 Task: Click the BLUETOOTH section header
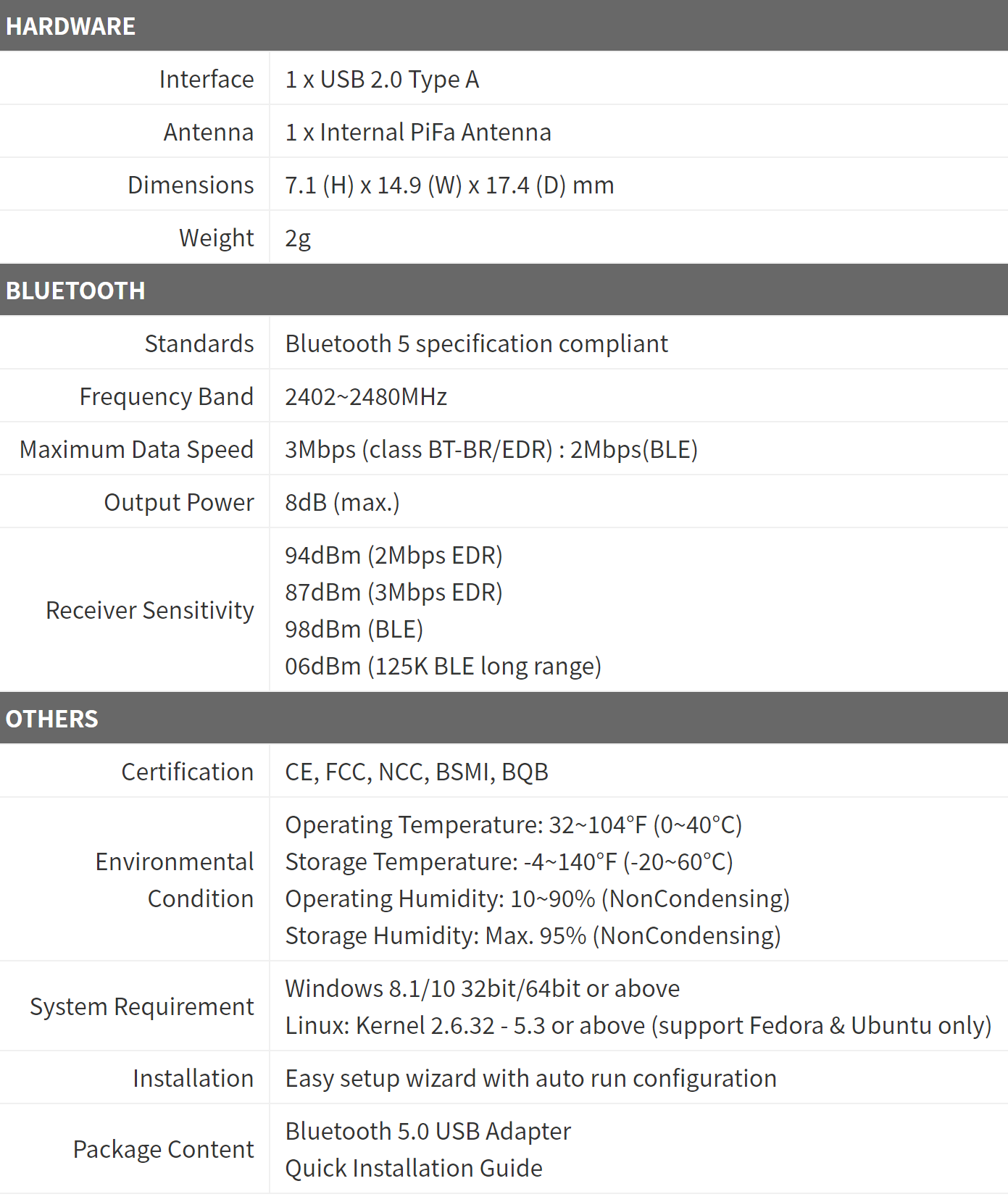coord(75,291)
